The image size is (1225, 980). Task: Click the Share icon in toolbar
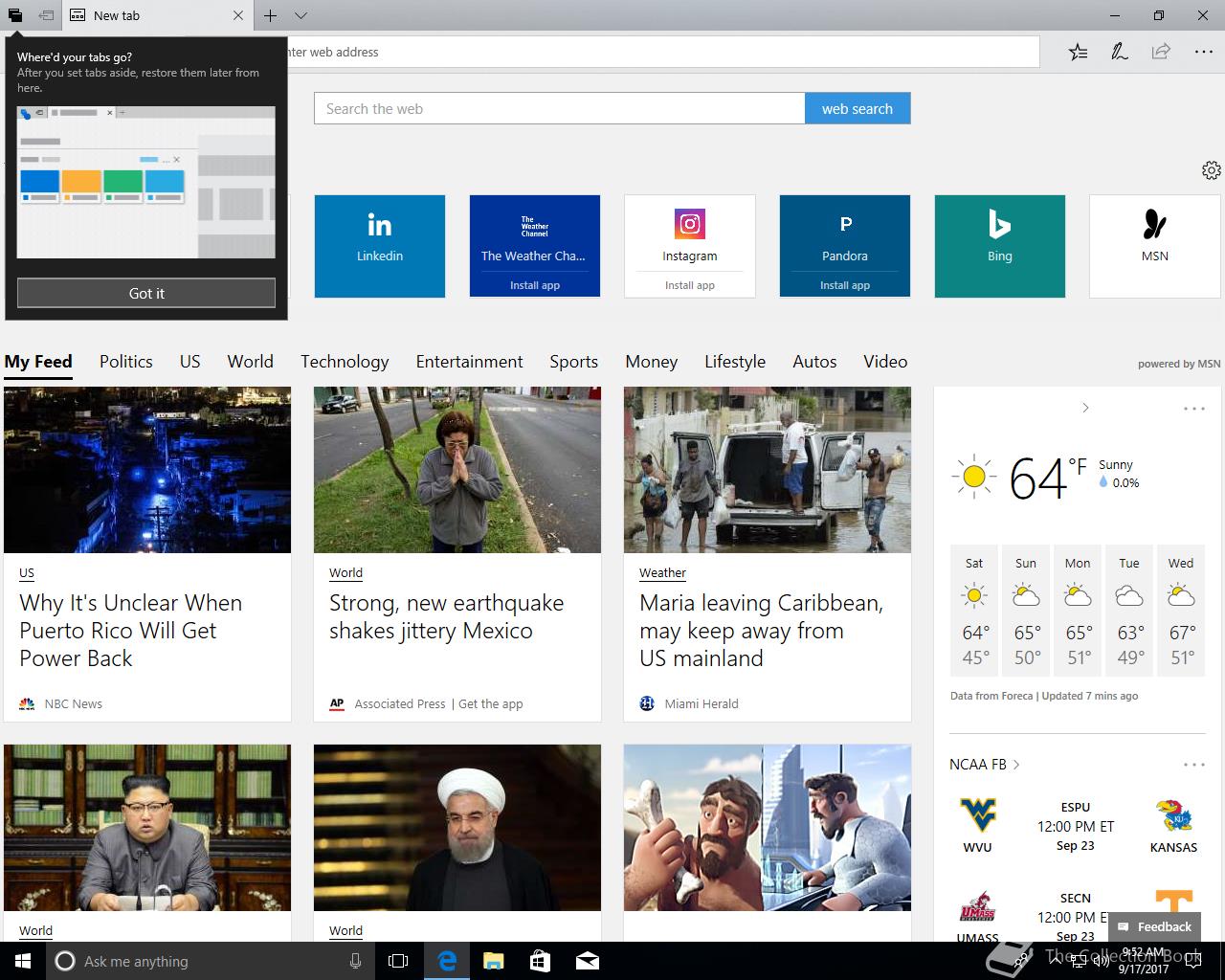(x=1161, y=52)
